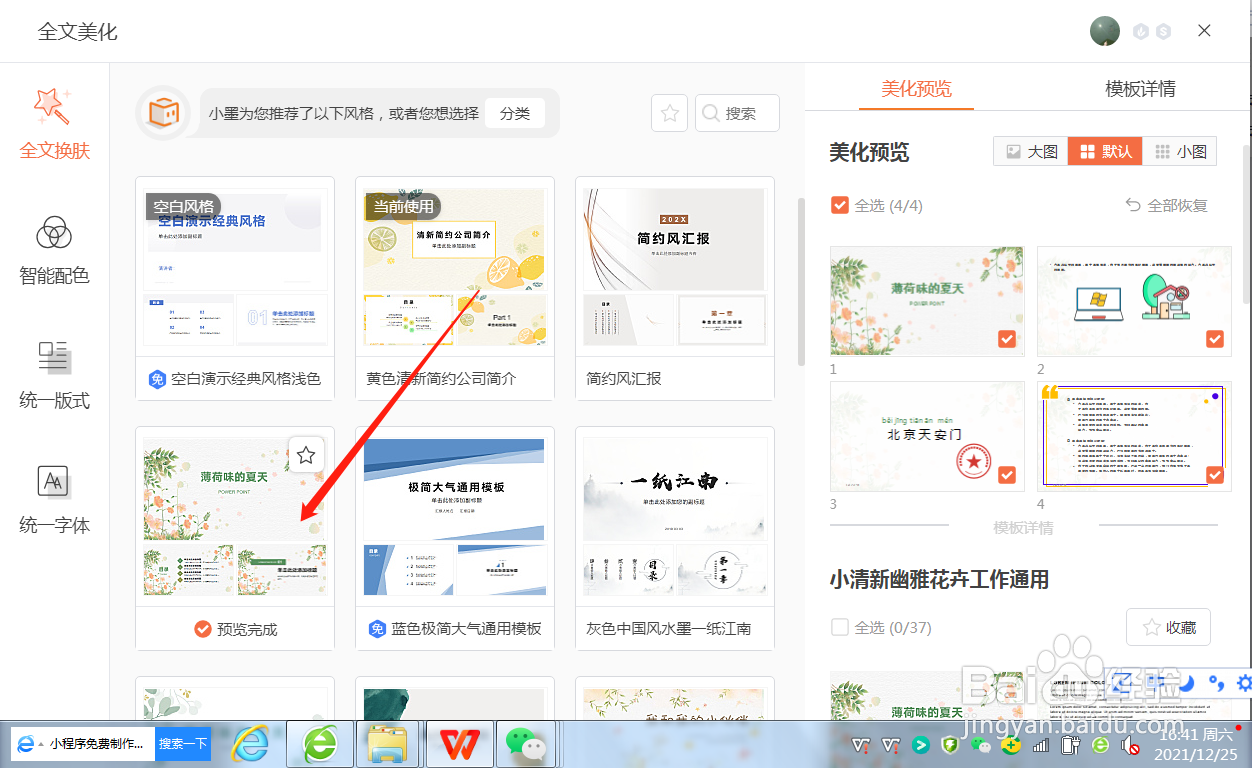1252x768 pixels.
Task: Check 全选 (0/37) for the template pages
Action: (840, 627)
